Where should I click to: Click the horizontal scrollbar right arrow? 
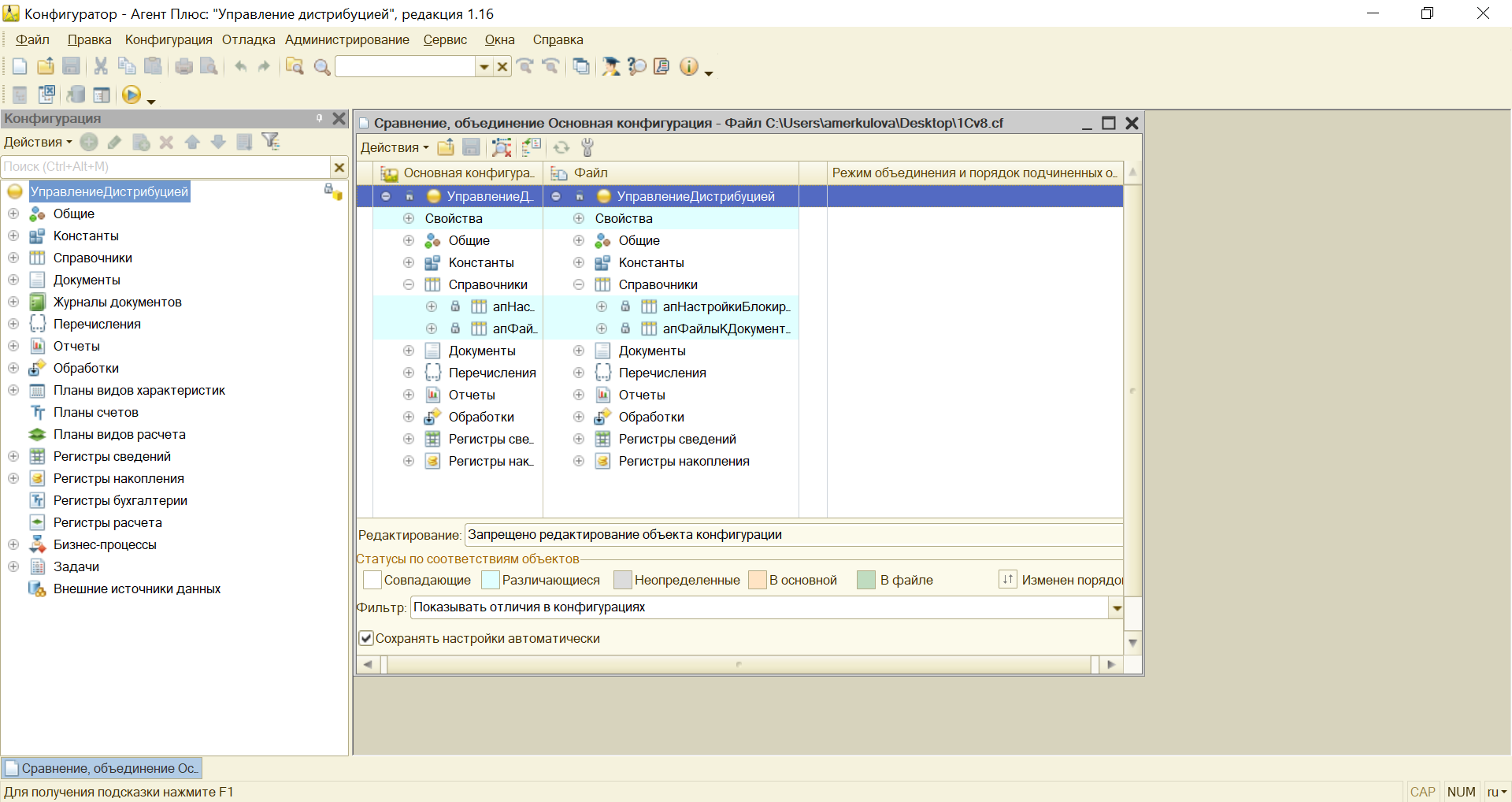1111,665
